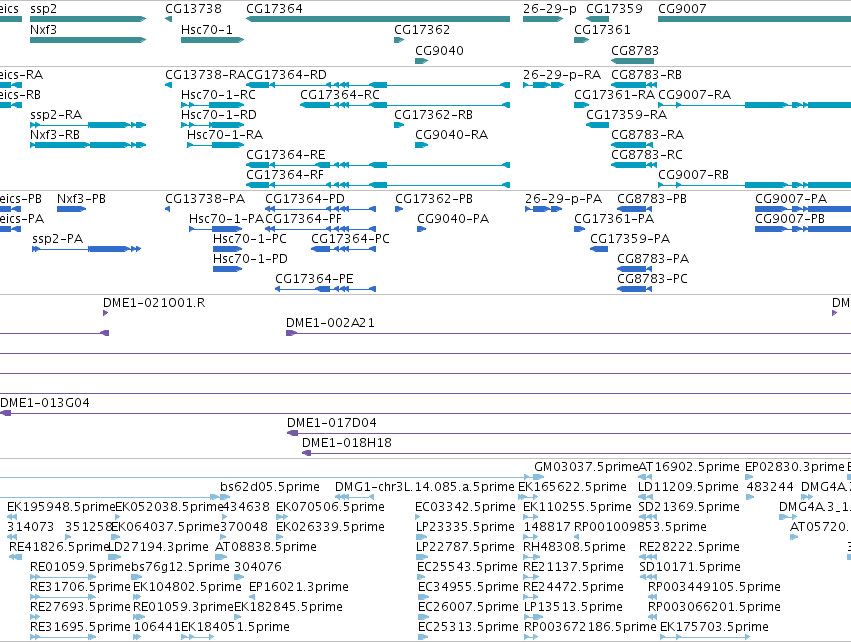
Task: Select transcript CG17364-RE
Action: click(x=378, y=164)
